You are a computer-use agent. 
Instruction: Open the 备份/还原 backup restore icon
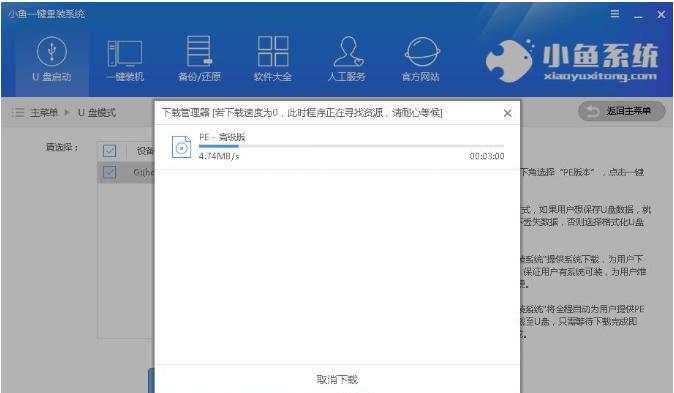[x=199, y=59]
